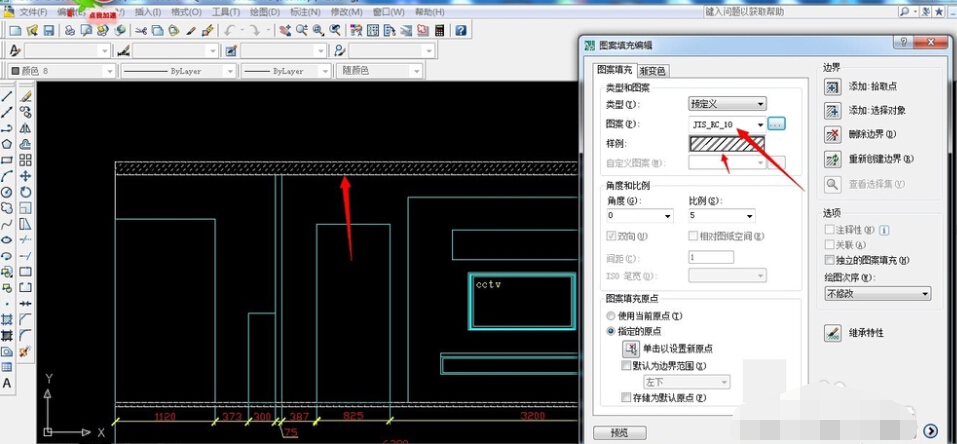Open the Draw order dropdown (不修改)
This screenshot has height=444, width=957.
(877, 294)
